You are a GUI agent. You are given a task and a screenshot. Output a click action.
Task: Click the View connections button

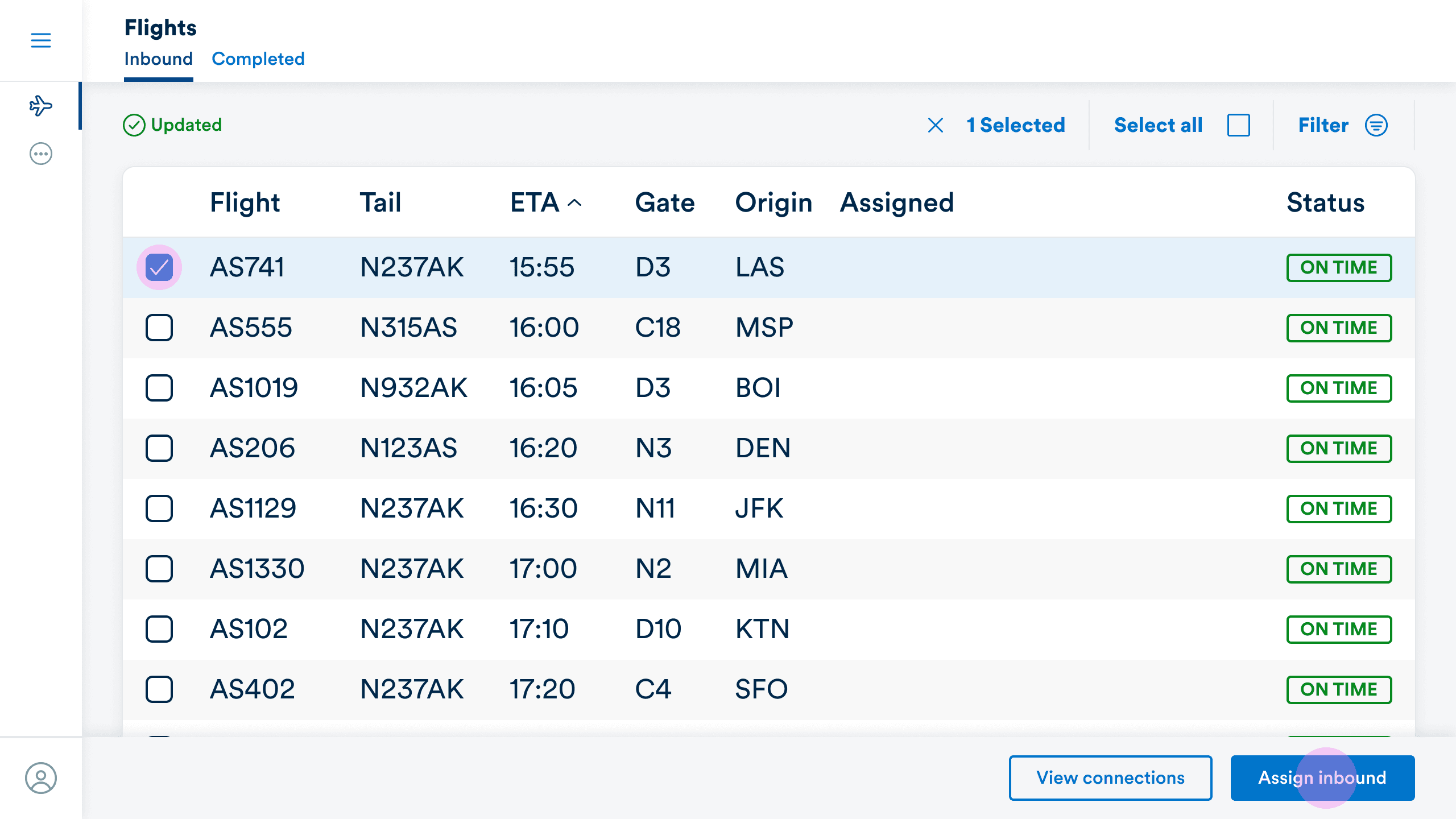point(1110,777)
